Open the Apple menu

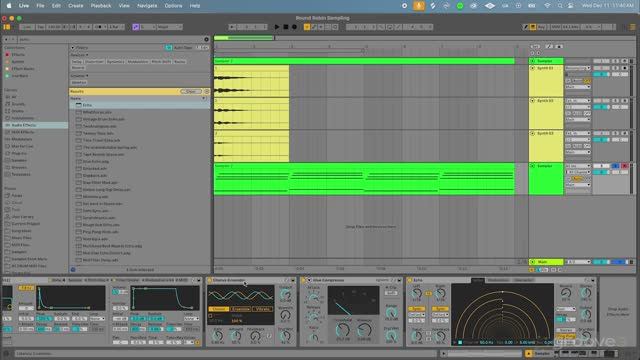pyautogui.click(x=9, y=6)
